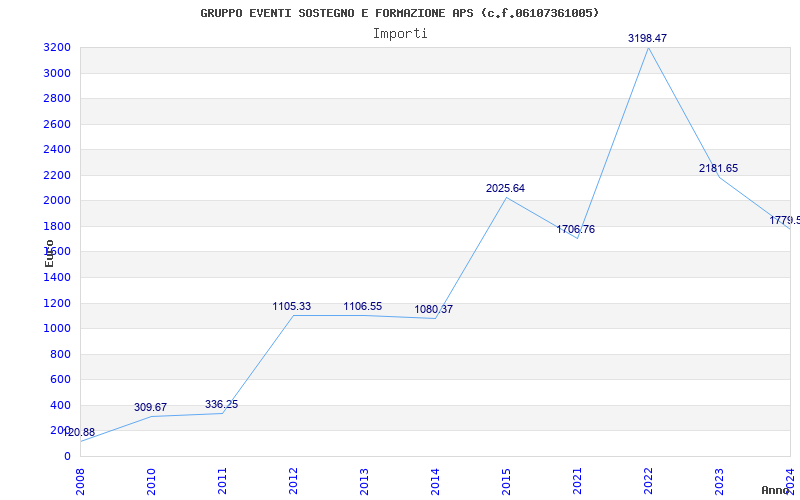Click the y-axis value 1800
The image size is (800, 500).
pos(57,227)
